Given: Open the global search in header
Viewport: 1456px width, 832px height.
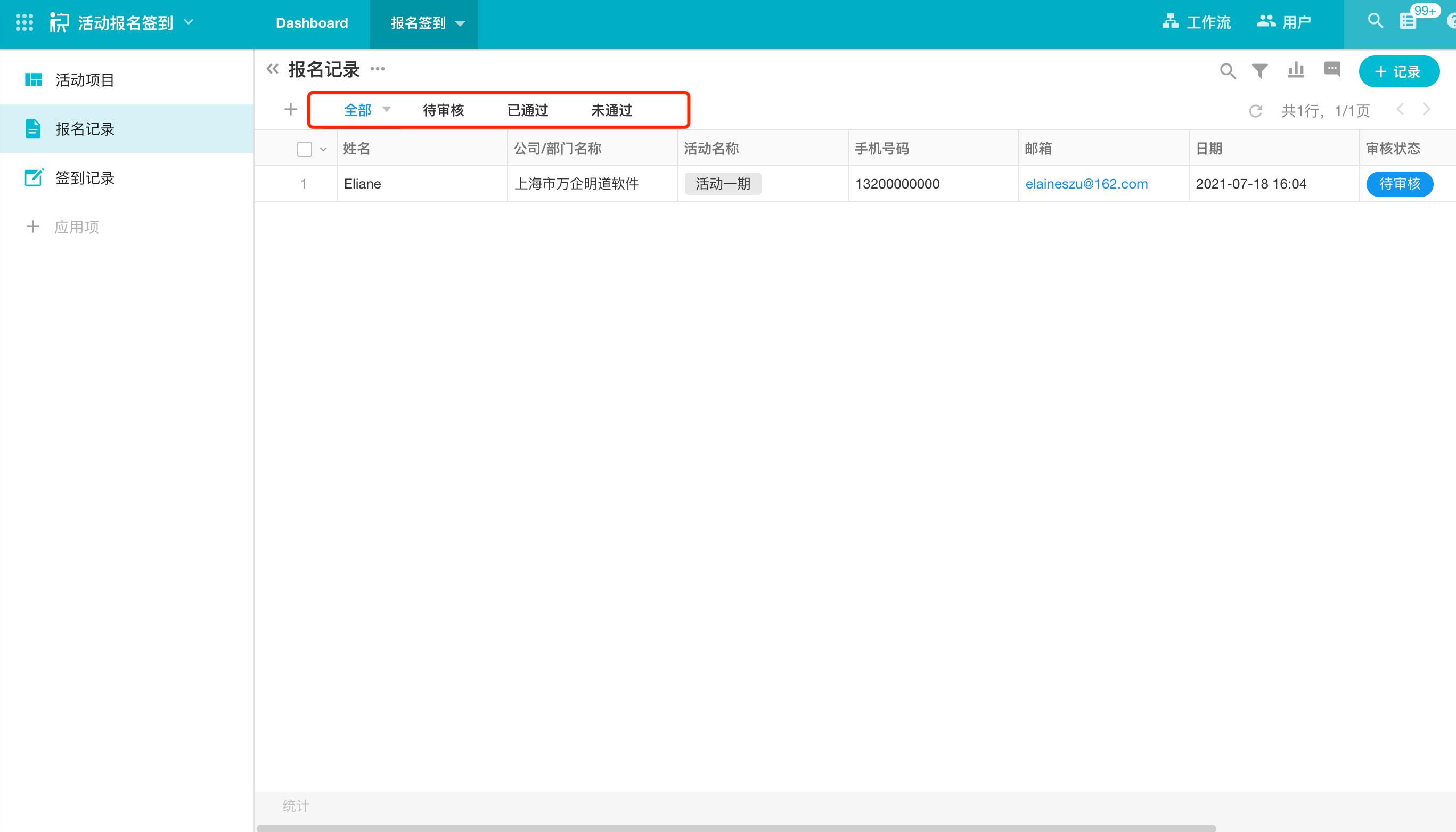Looking at the screenshot, I should click(x=1375, y=21).
